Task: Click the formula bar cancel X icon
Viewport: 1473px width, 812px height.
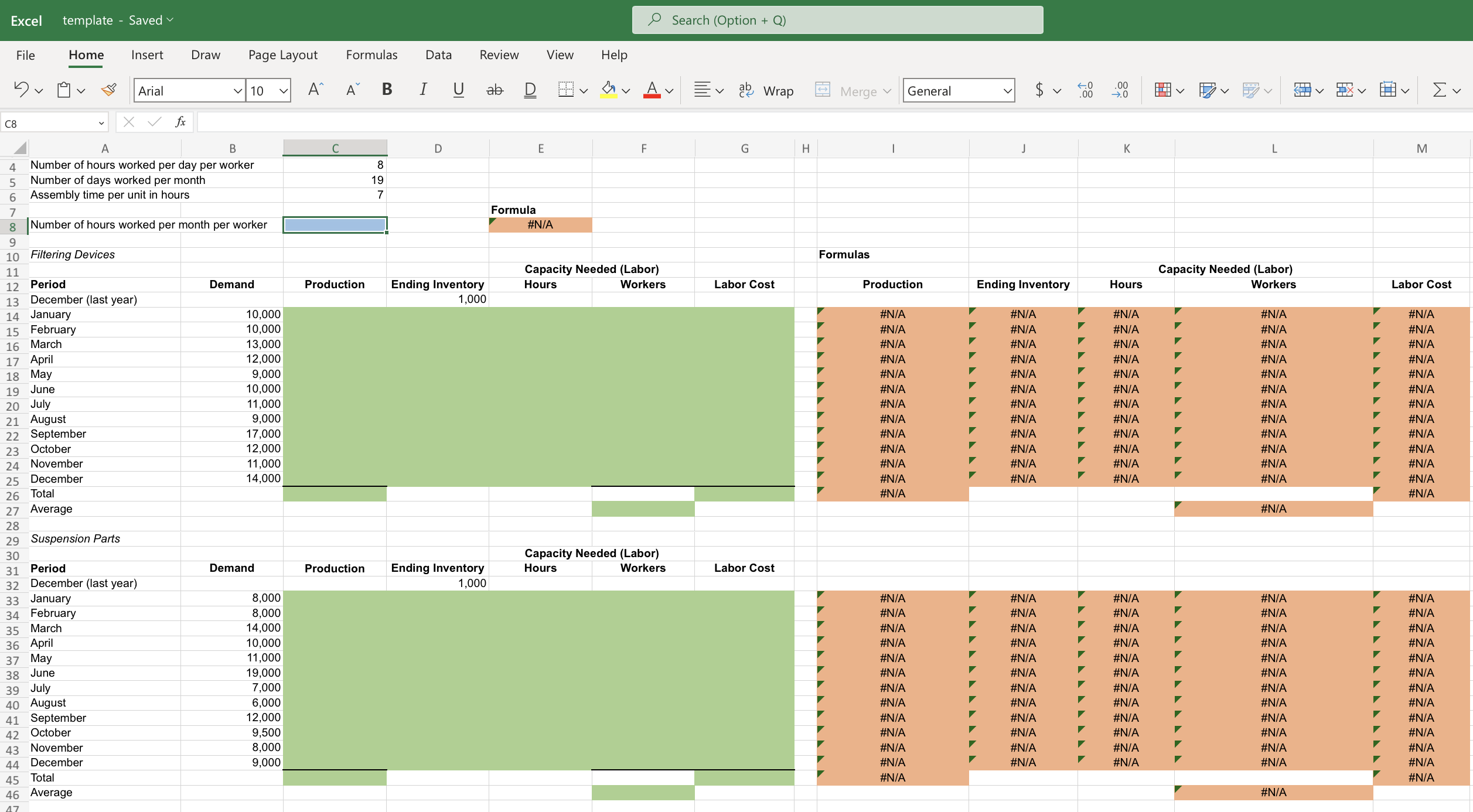Action: [129, 122]
